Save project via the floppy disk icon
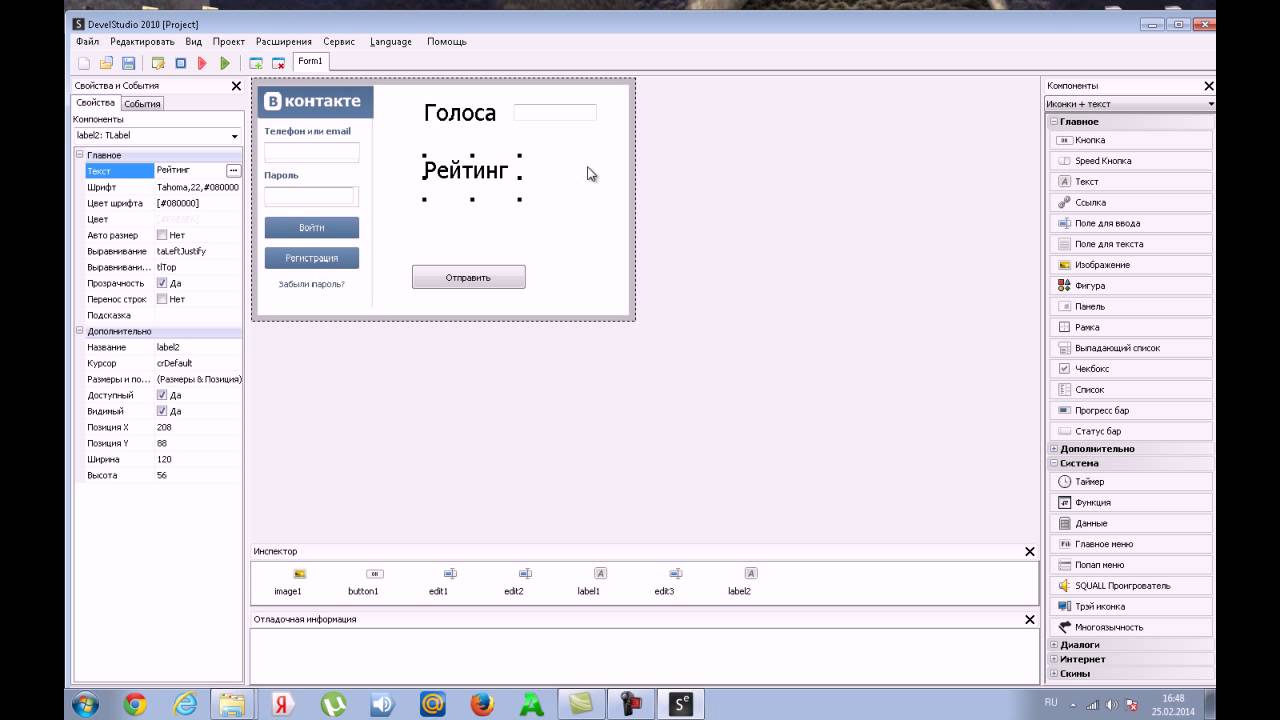The image size is (1280, 720). click(129, 63)
